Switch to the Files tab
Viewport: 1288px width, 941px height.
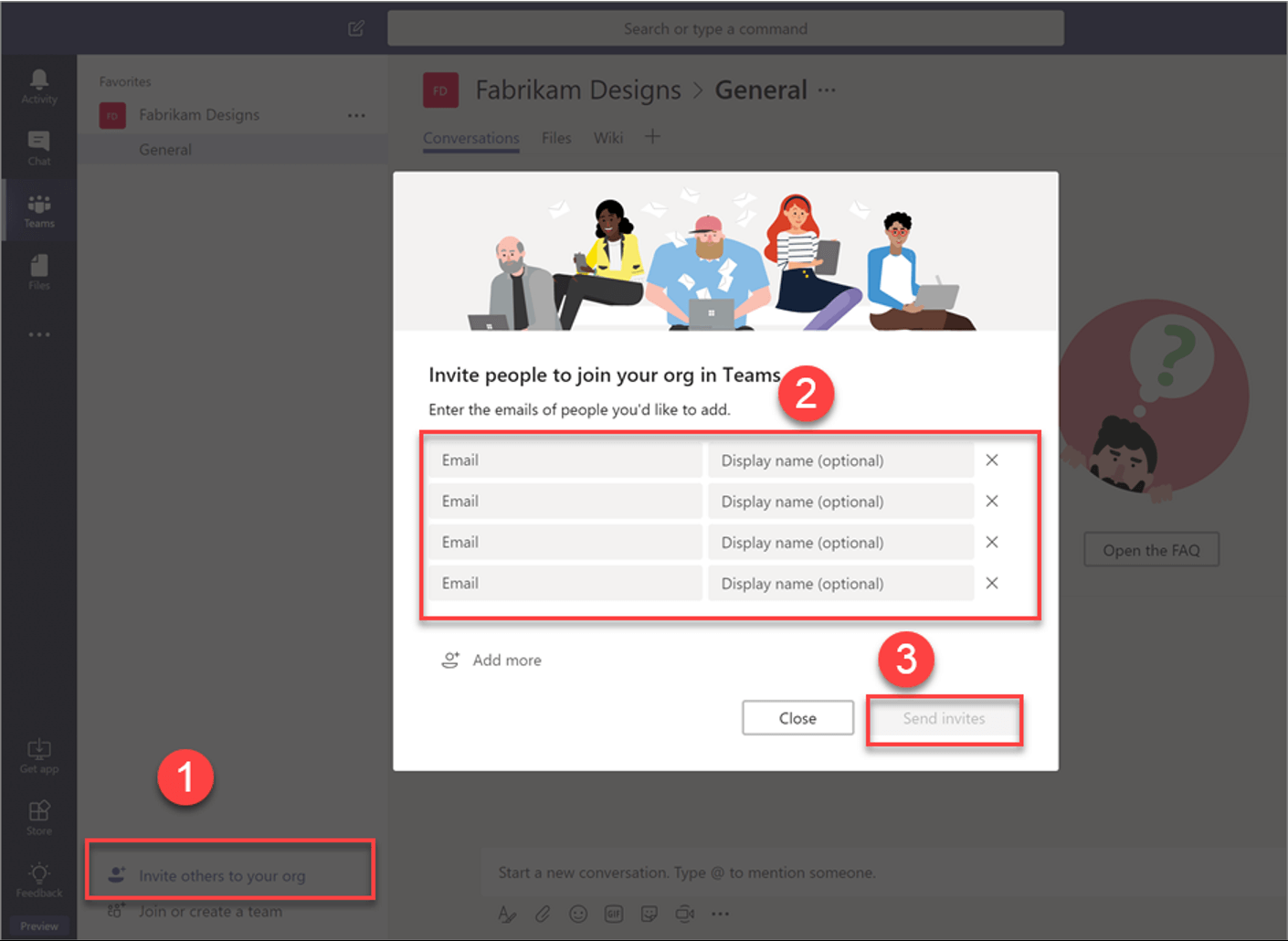pyautogui.click(x=555, y=138)
